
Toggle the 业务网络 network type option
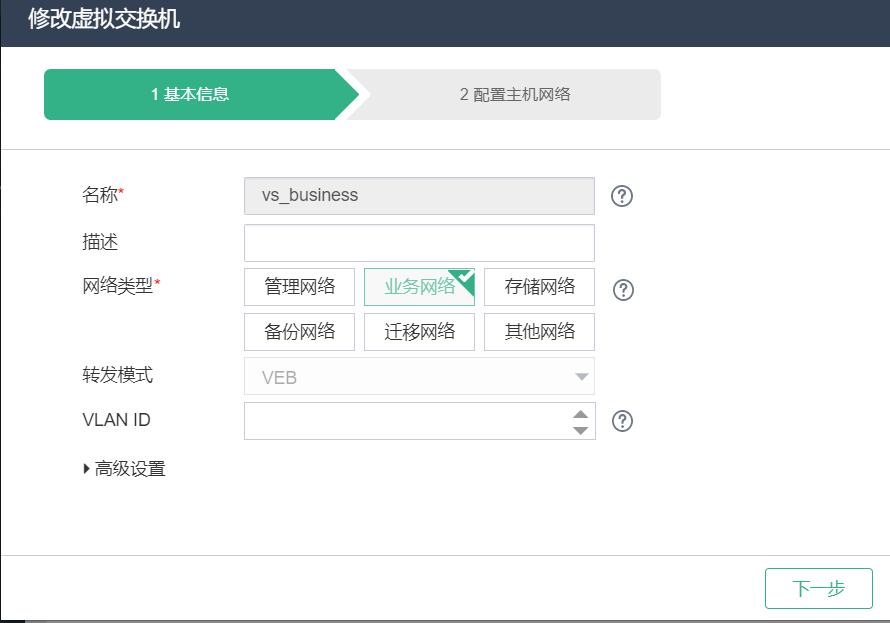[419, 287]
